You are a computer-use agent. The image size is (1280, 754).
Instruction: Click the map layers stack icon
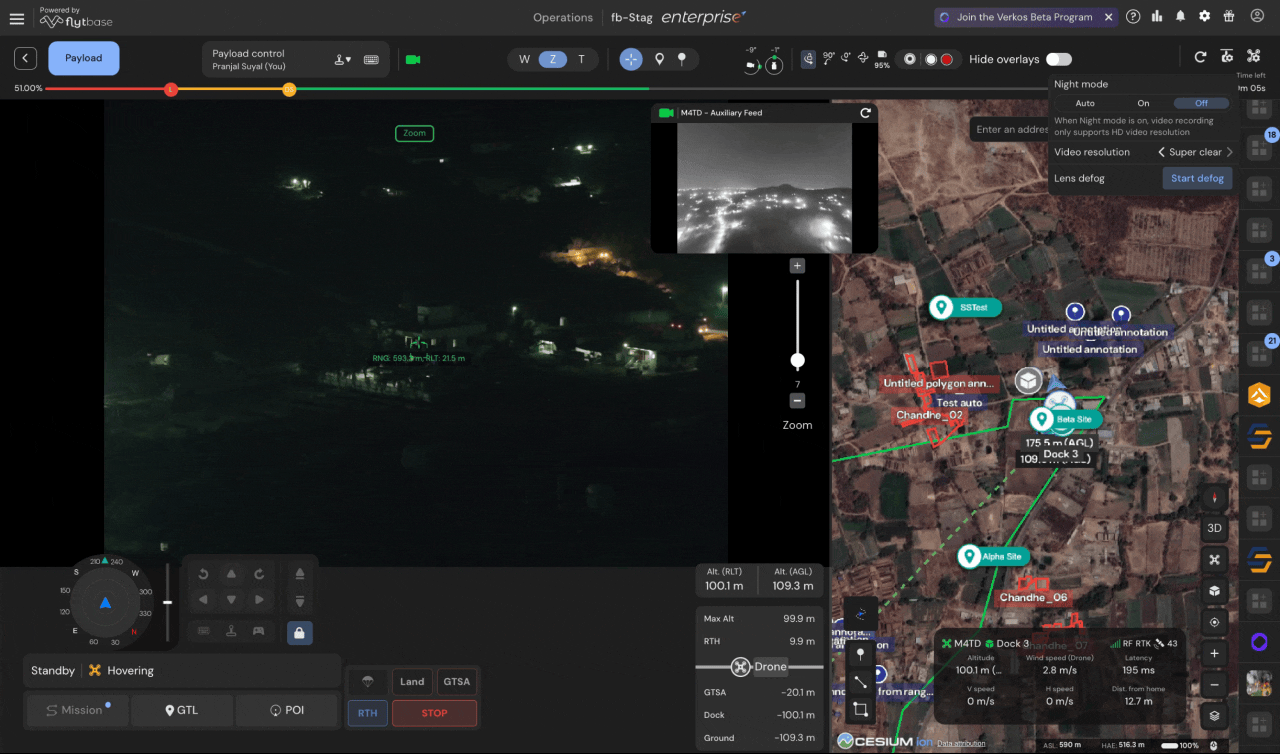pyautogui.click(x=1214, y=716)
